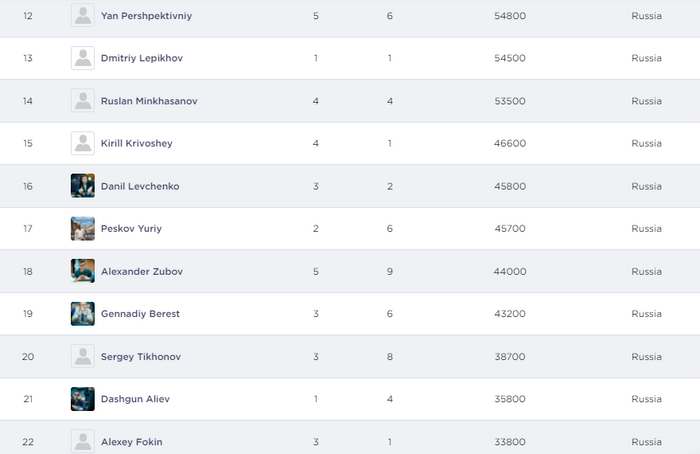Click Sergey Tikhonov's default profile icon
Screen dimensions: 700x454
[x=83, y=356]
